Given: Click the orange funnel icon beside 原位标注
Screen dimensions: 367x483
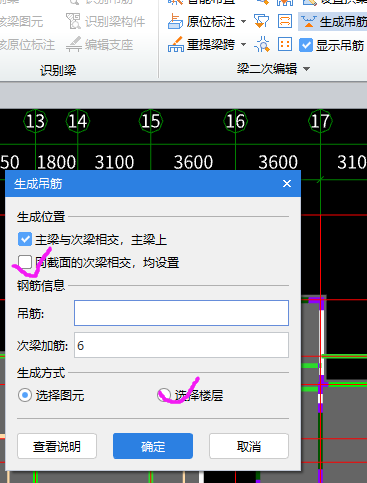Looking at the screenshot, I should (x=262, y=21).
